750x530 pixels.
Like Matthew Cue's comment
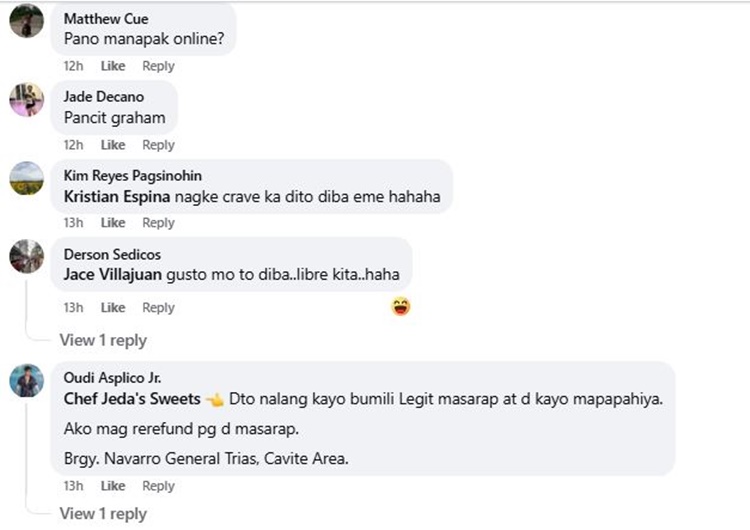pyautogui.click(x=113, y=66)
